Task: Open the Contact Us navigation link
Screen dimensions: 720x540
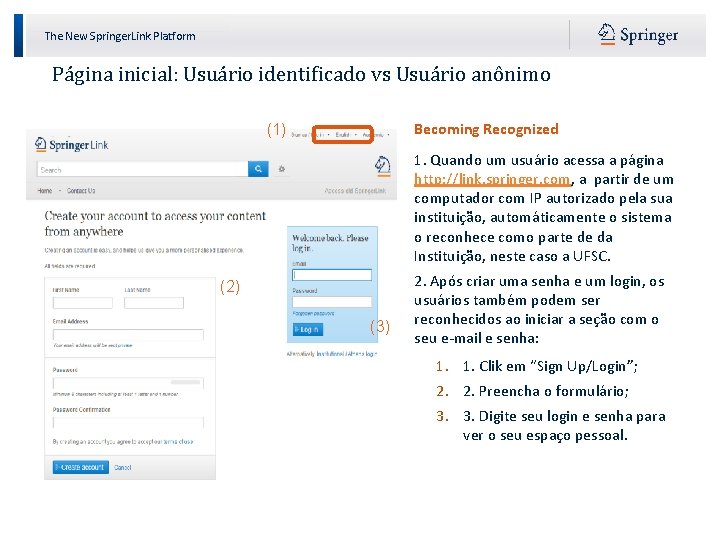Action: point(81,191)
